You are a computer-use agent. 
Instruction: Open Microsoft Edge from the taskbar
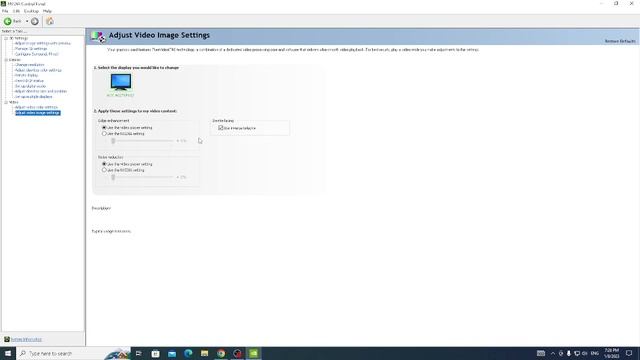point(188,353)
